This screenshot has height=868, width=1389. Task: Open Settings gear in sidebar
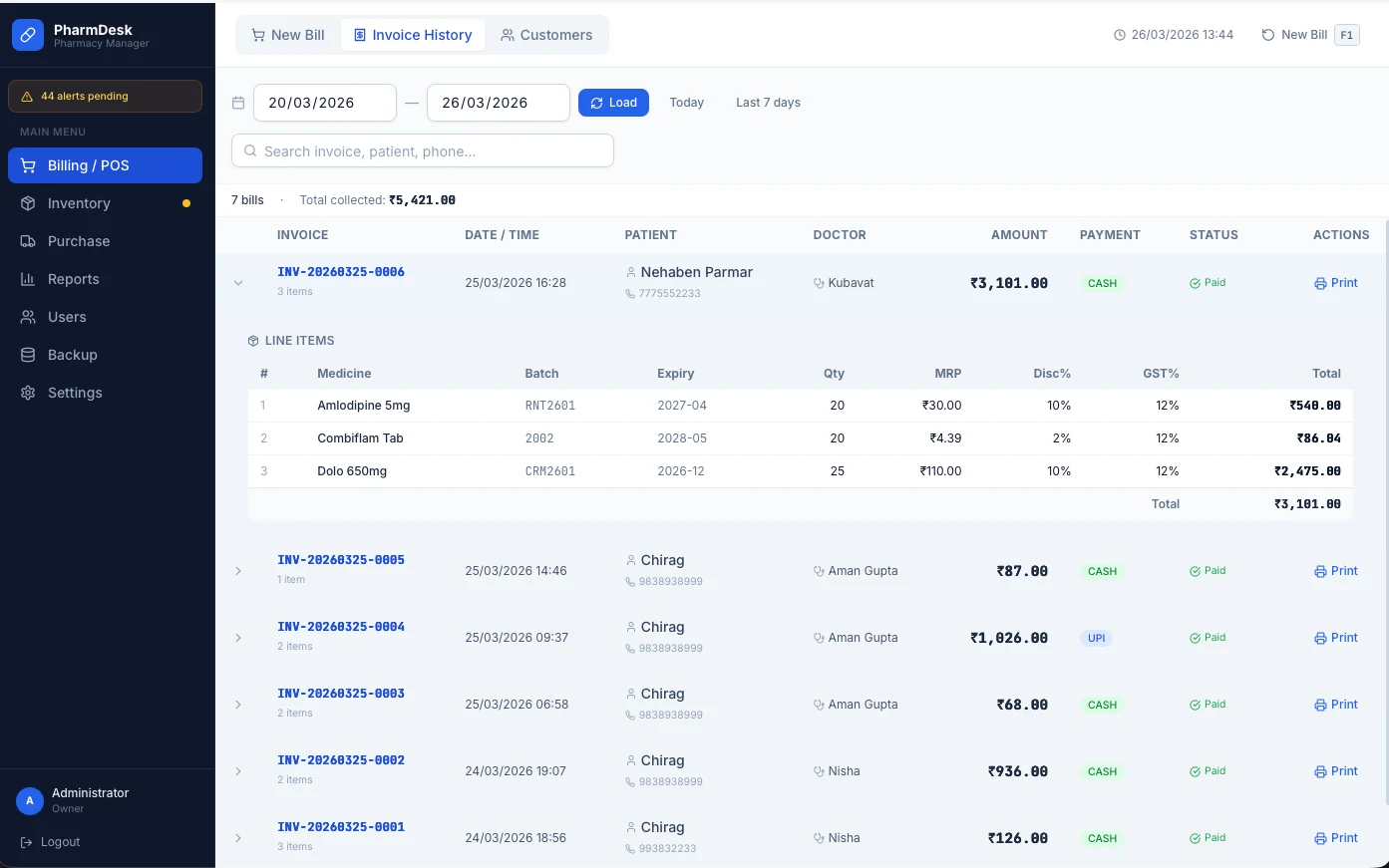click(x=28, y=393)
